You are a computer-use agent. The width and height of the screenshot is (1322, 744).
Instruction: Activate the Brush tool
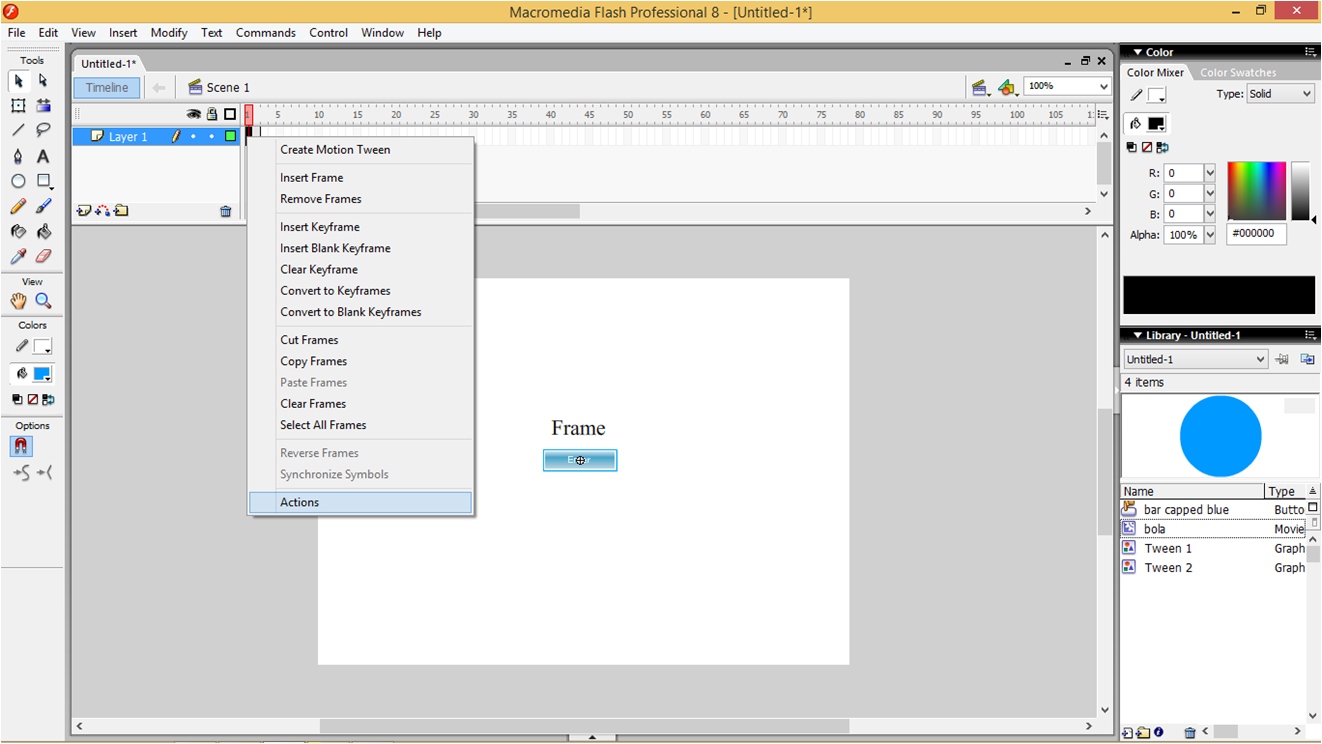point(43,207)
